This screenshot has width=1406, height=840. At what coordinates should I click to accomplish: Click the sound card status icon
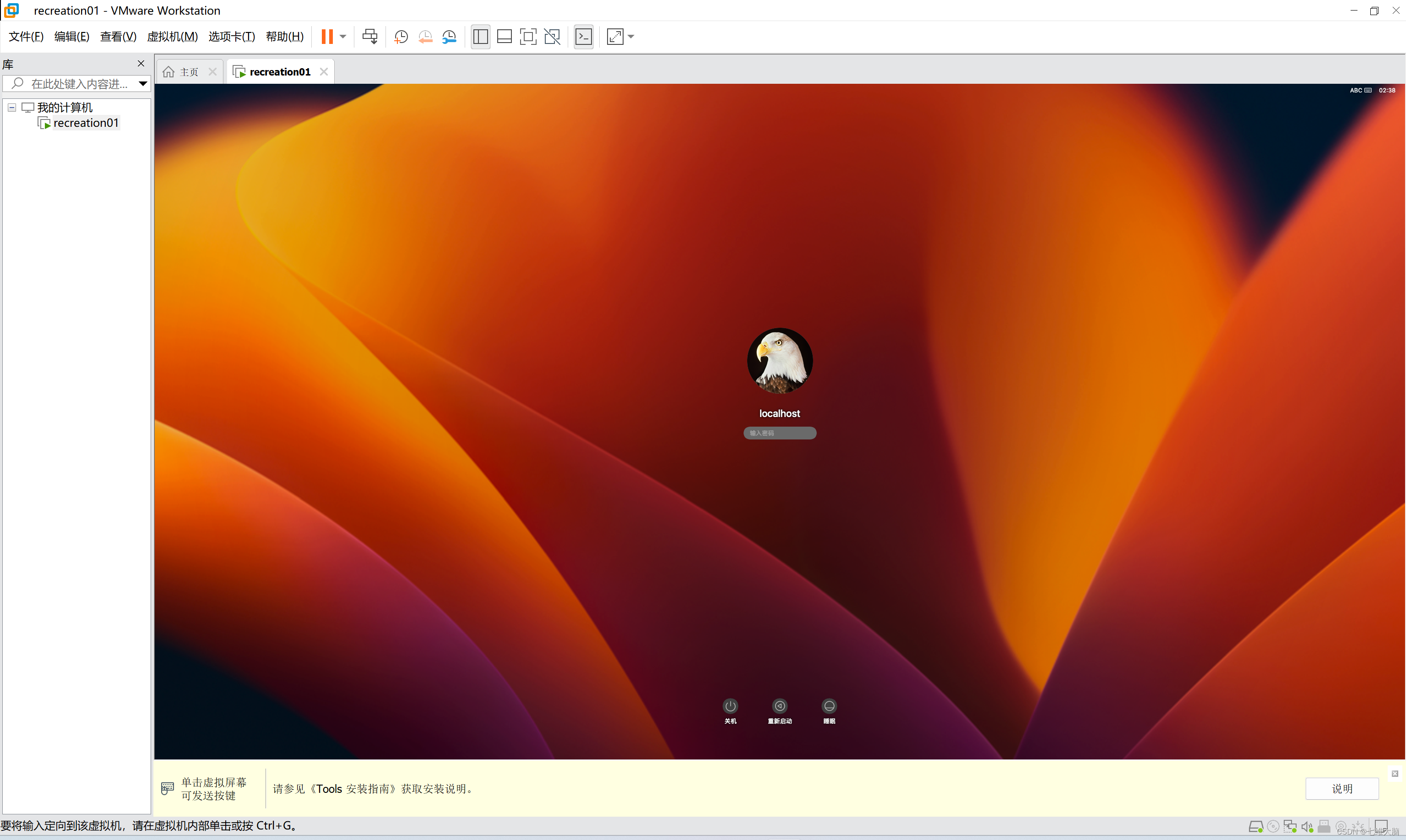(1307, 827)
